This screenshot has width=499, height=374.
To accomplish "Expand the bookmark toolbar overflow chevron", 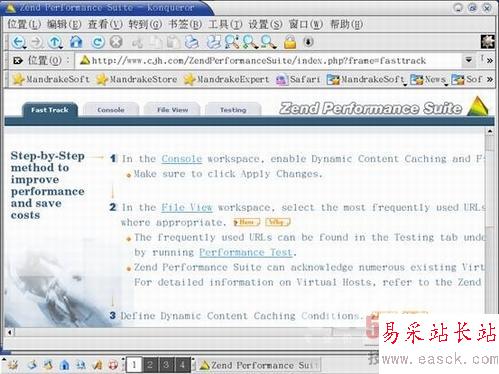I will [490, 79].
